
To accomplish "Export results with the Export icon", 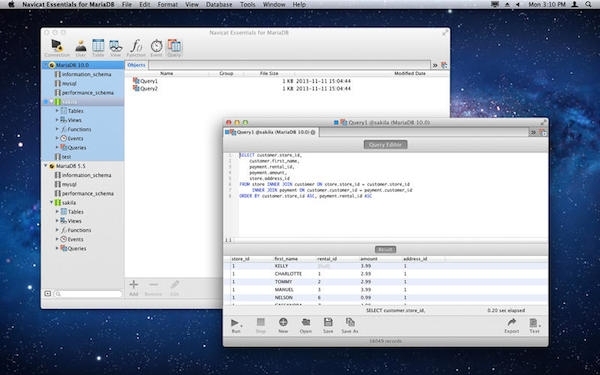I will click(511, 326).
